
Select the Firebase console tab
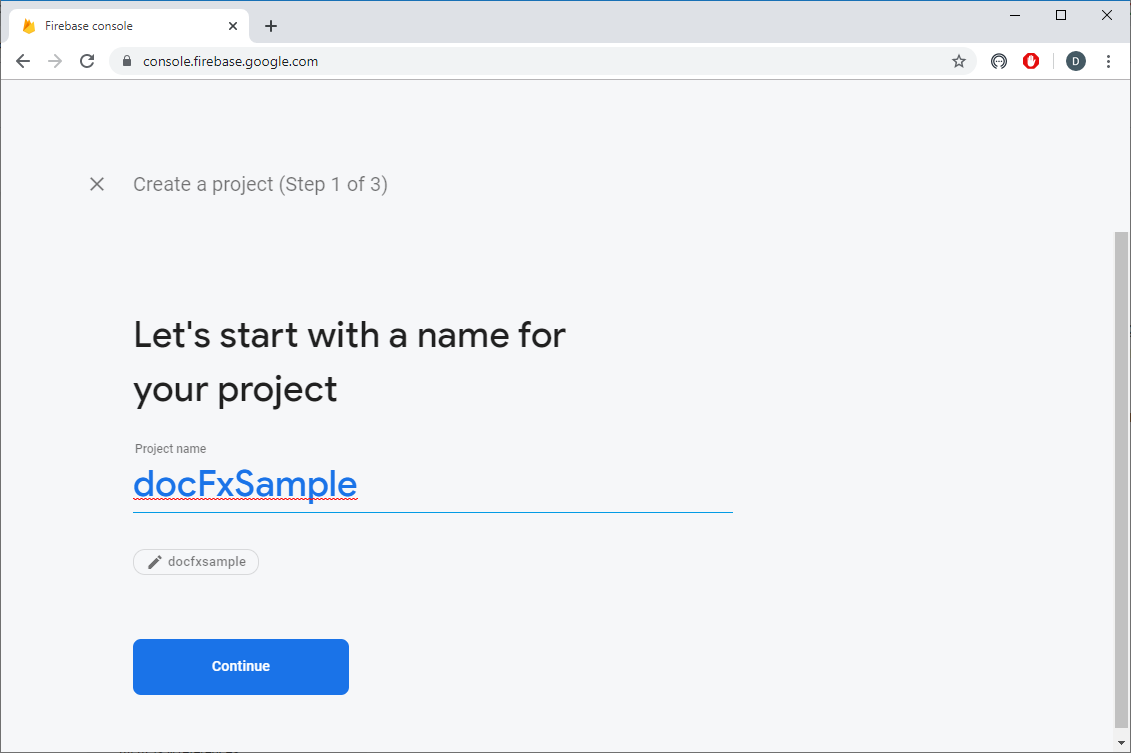(x=110, y=26)
